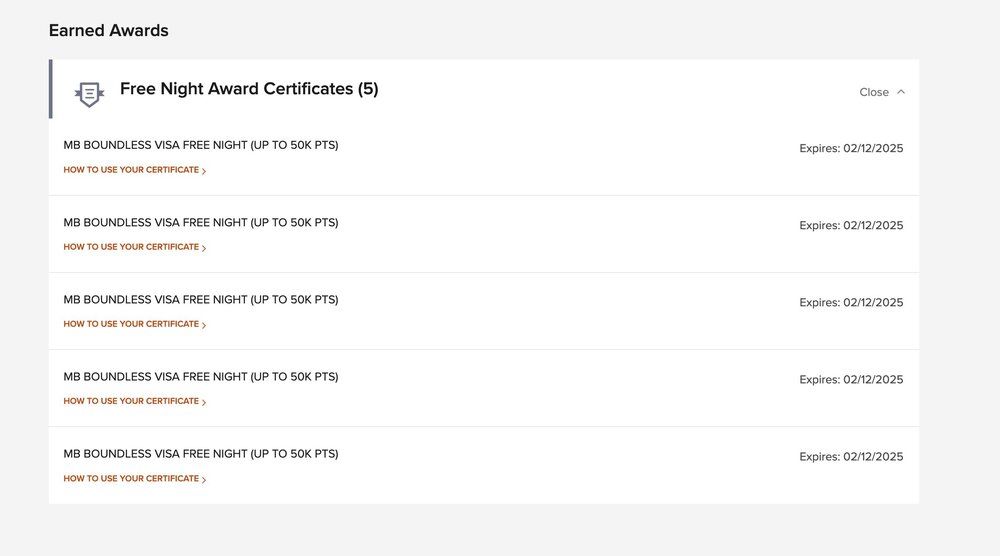The image size is (1000, 556).
Task: Select Free Night Award Certificates (5) heading
Action: click(249, 89)
